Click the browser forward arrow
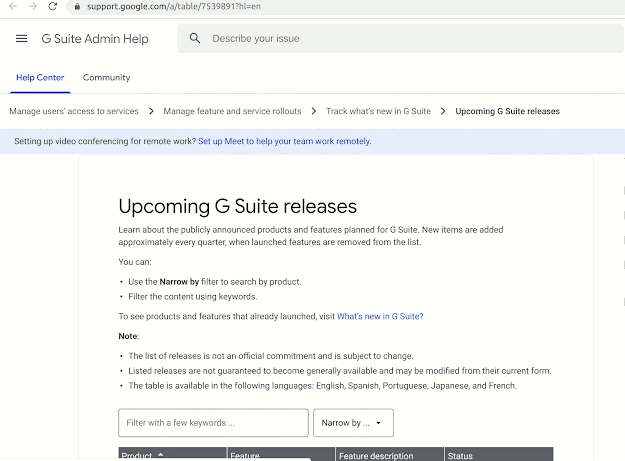This screenshot has height=461, width=625. (x=33, y=6)
